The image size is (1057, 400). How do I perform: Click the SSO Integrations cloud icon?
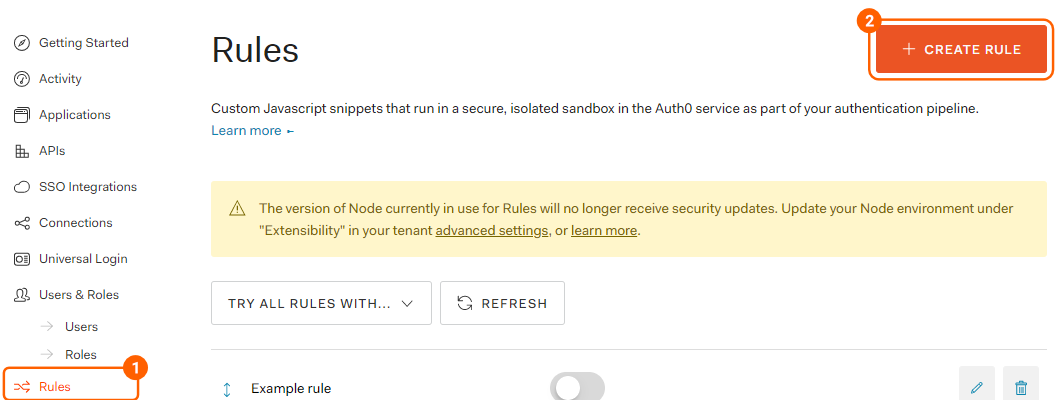pyautogui.click(x=22, y=187)
